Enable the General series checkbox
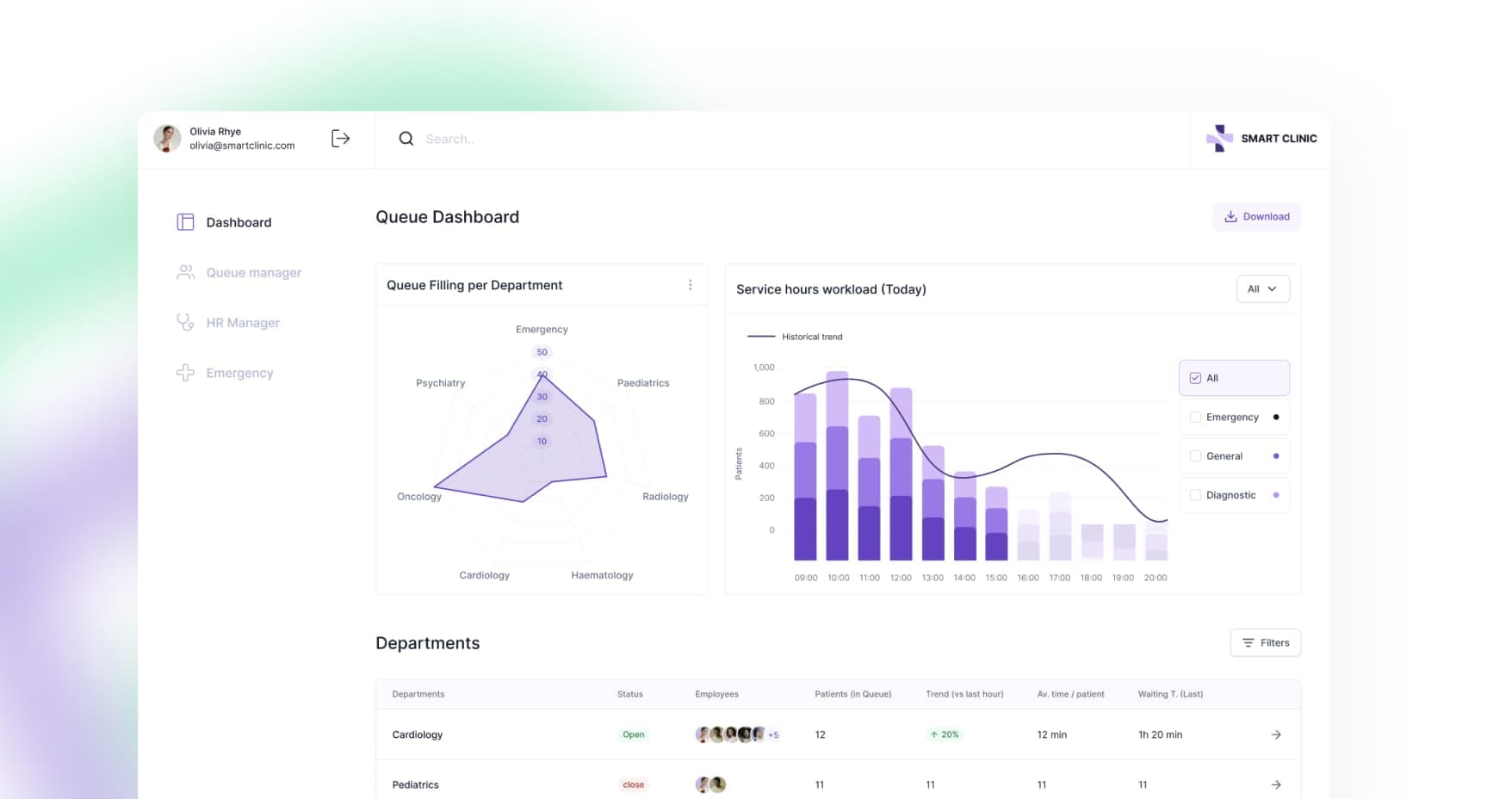 tap(1195, 456)
